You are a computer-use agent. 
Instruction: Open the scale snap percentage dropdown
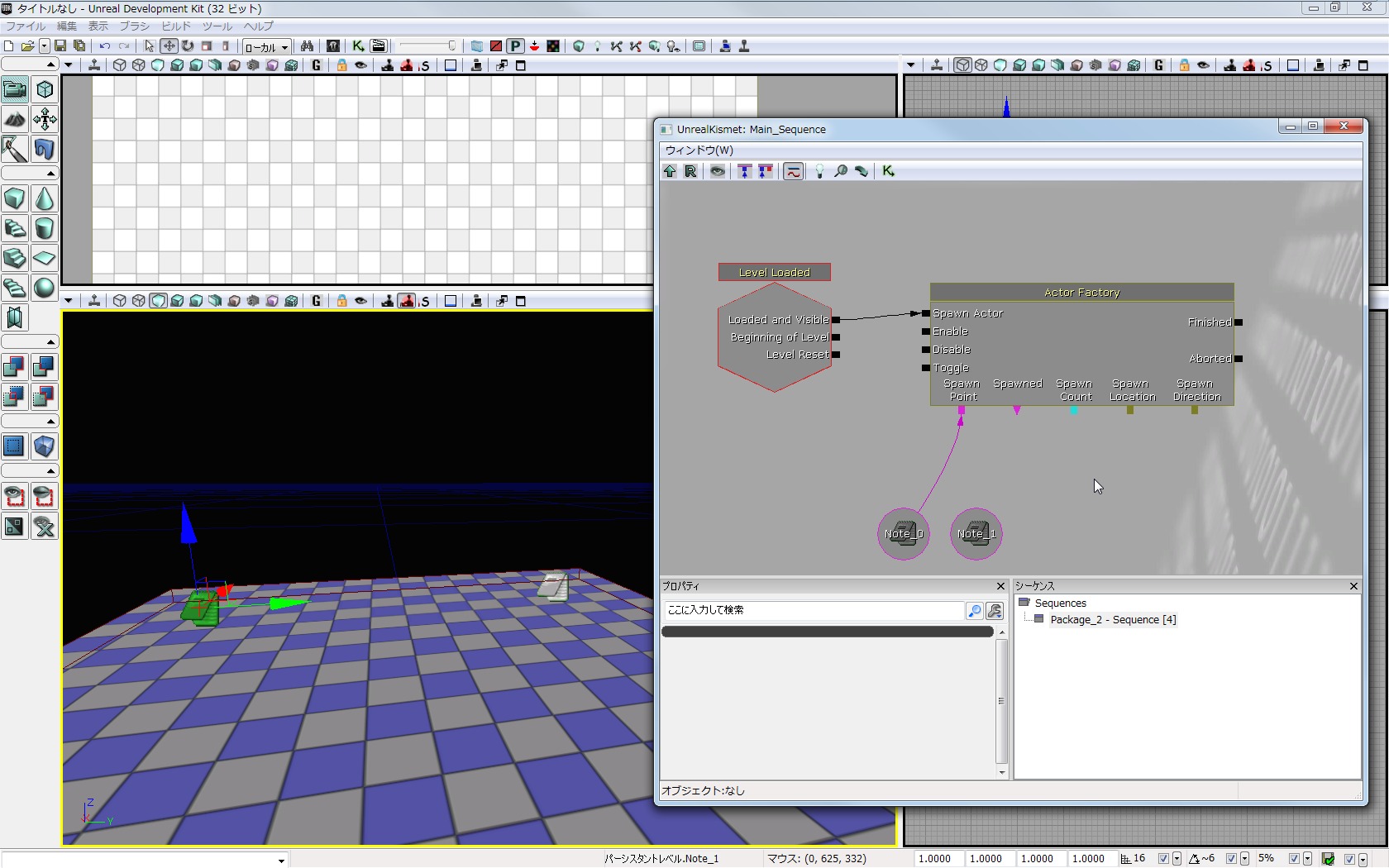click(x=1307, y=859)
